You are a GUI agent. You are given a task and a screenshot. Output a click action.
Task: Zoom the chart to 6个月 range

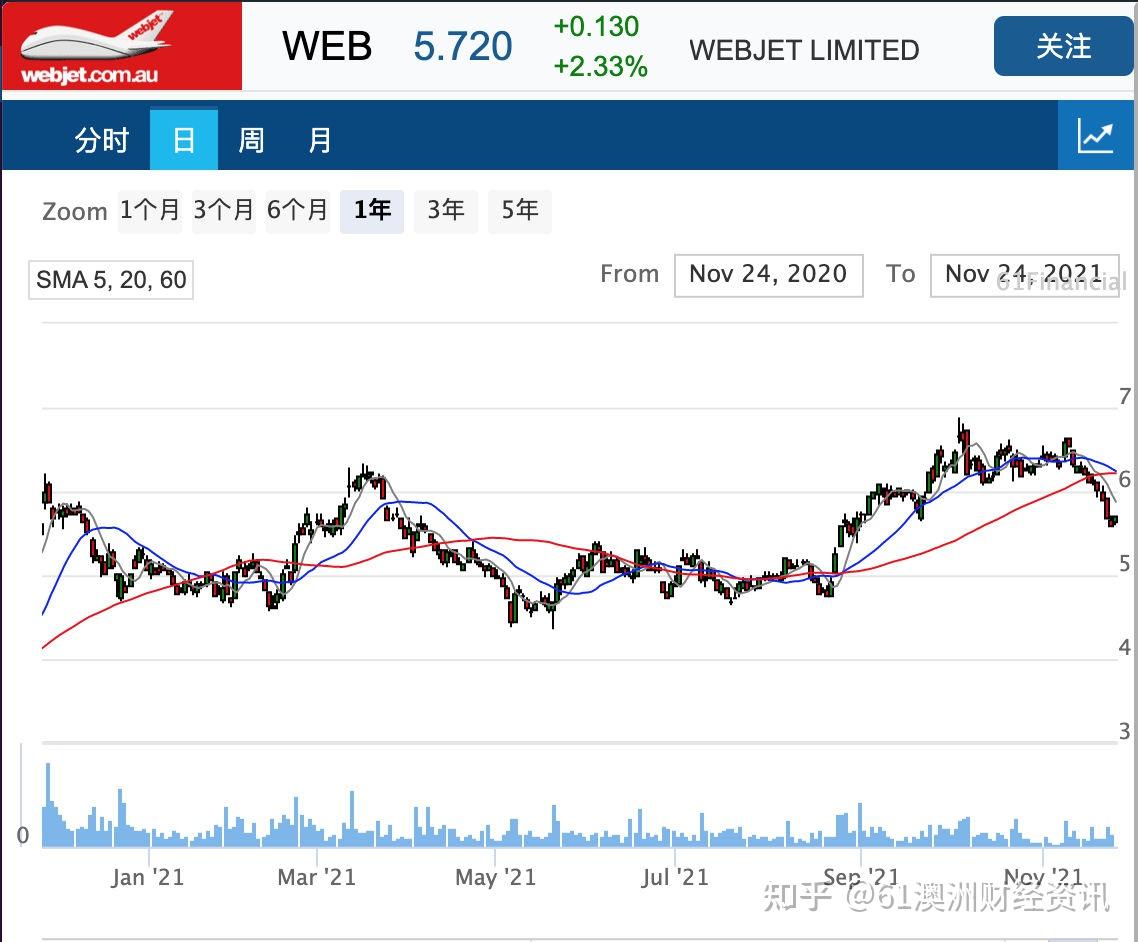click(297, 211)
